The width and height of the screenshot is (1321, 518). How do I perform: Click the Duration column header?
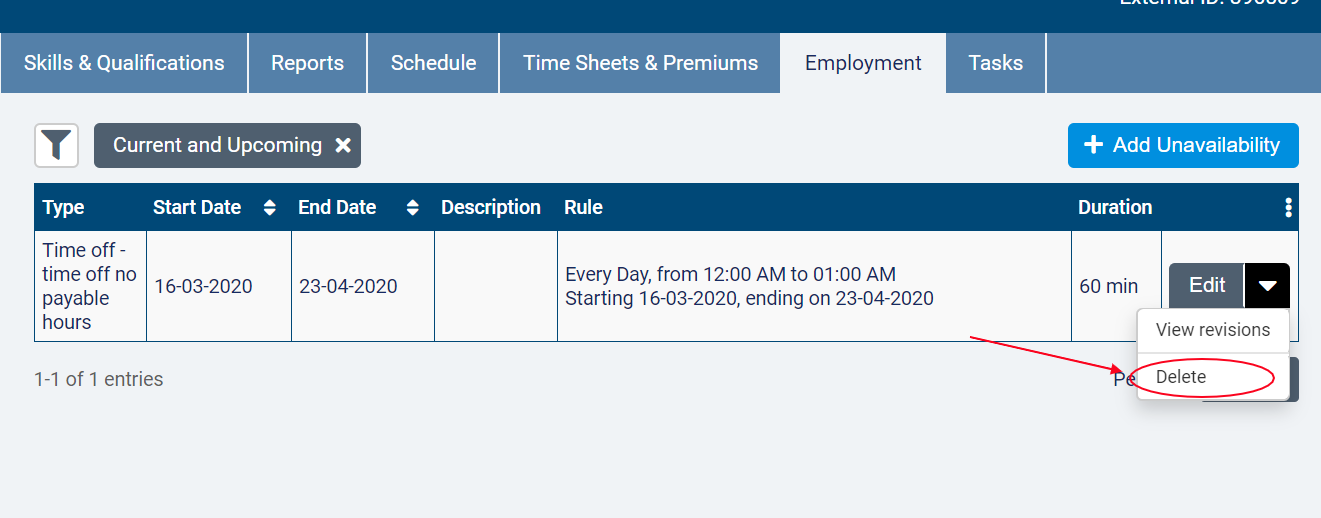pyautogui.click(x=1115, y=208)
